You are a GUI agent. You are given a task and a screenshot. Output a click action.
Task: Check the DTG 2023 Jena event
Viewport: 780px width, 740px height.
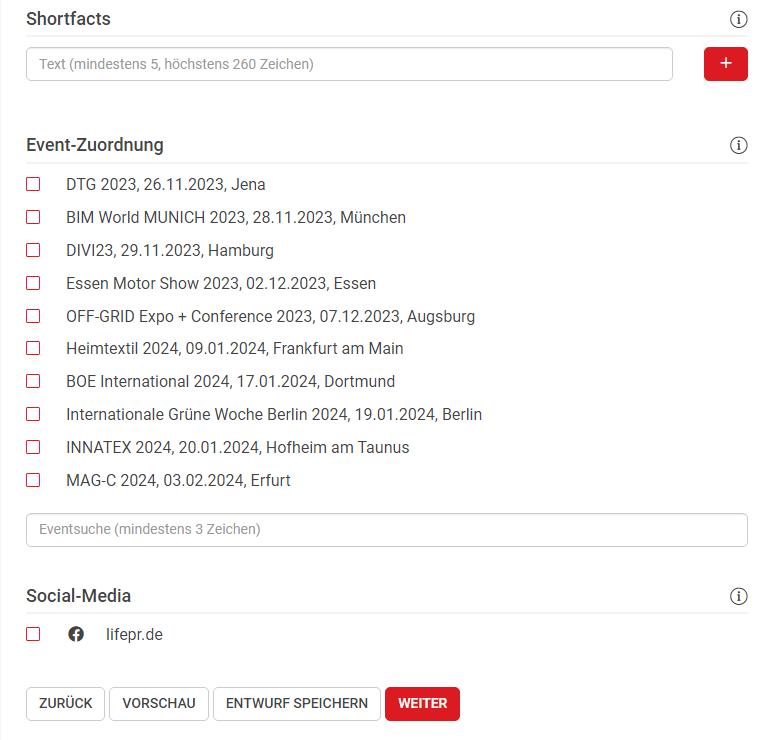(x=33, y=184)
